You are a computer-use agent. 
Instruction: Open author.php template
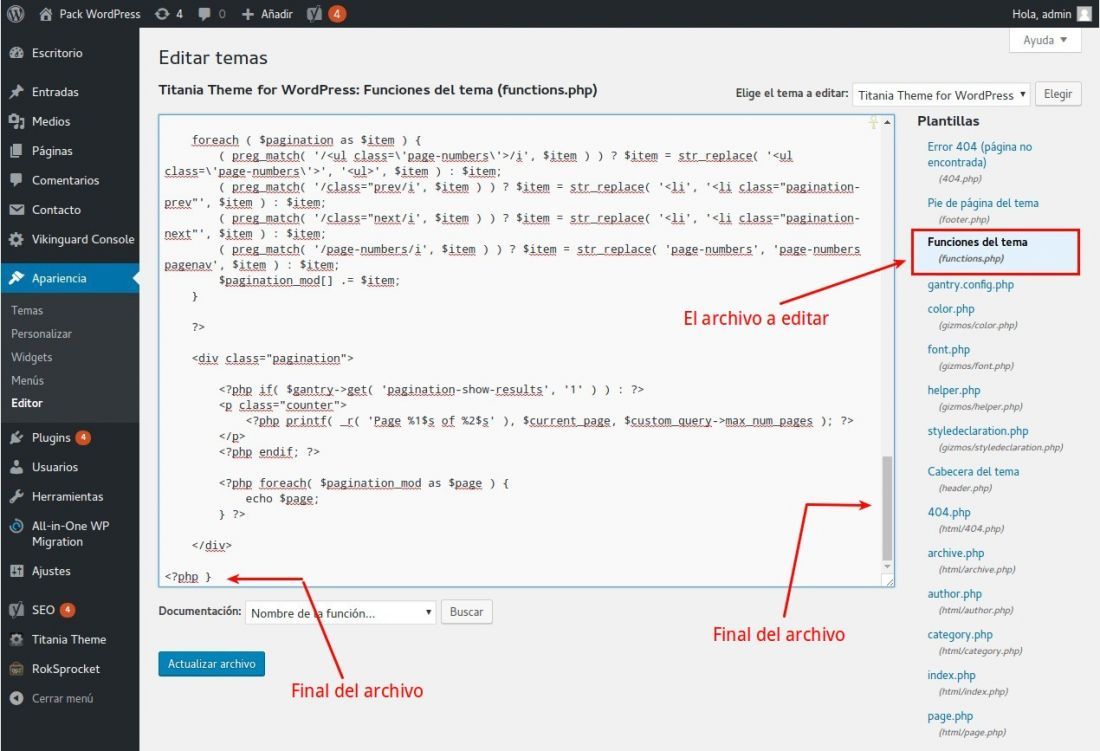(954, 593)
